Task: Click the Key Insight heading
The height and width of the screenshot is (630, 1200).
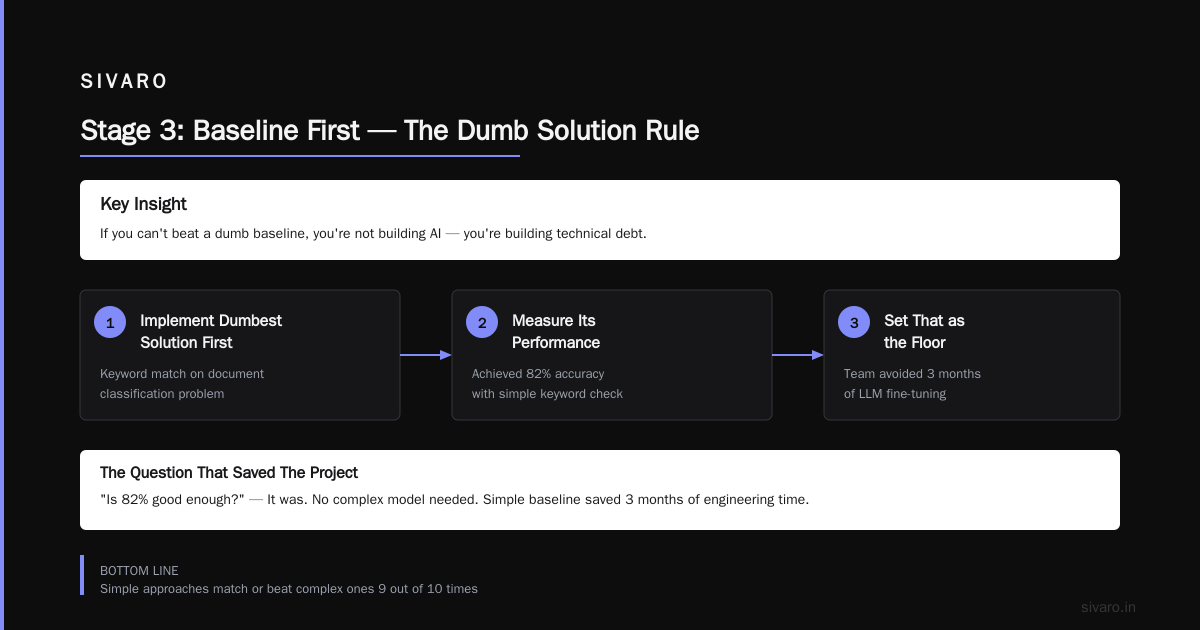Action: tap(143, 204)
